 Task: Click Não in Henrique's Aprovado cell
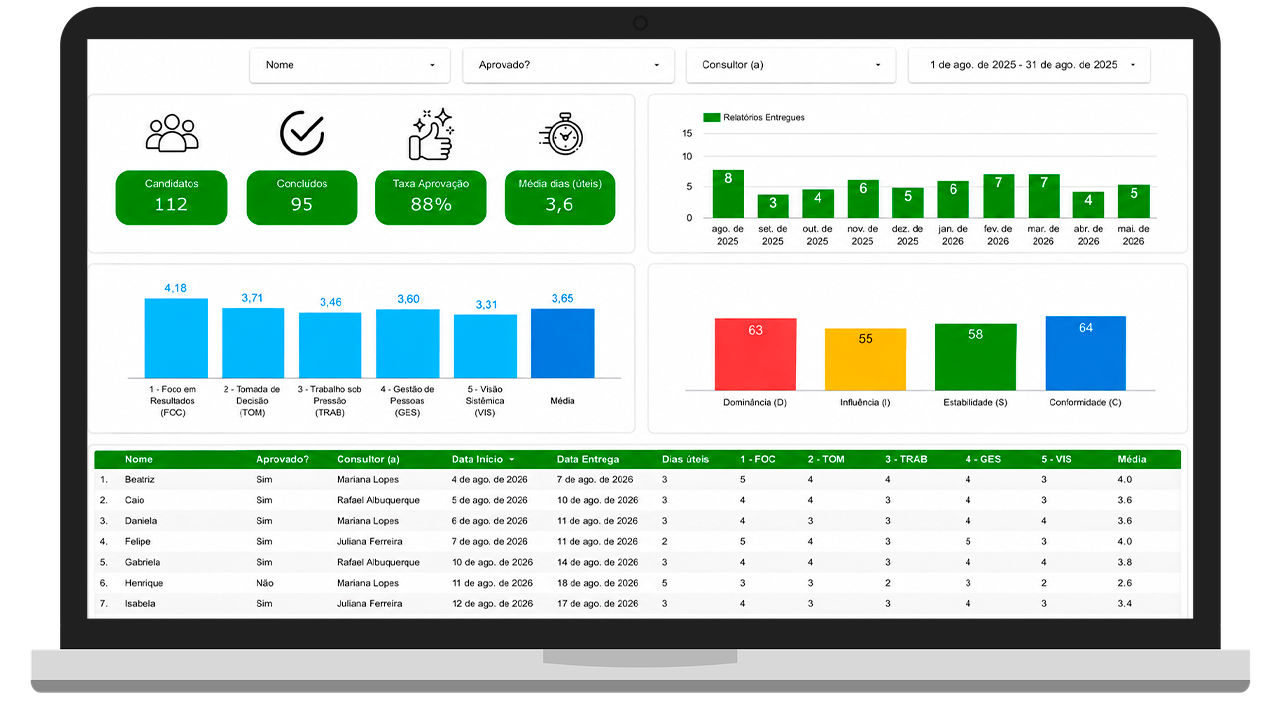[265, 583]
